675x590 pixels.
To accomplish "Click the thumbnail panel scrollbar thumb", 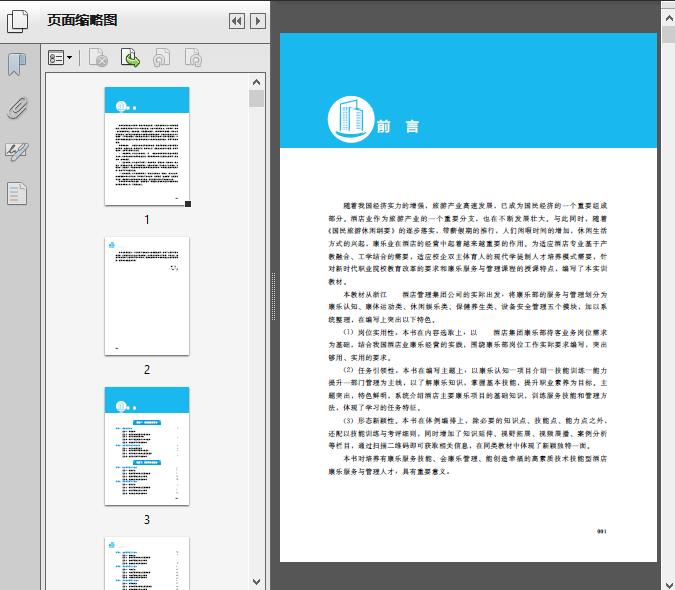I will [257, 99].
